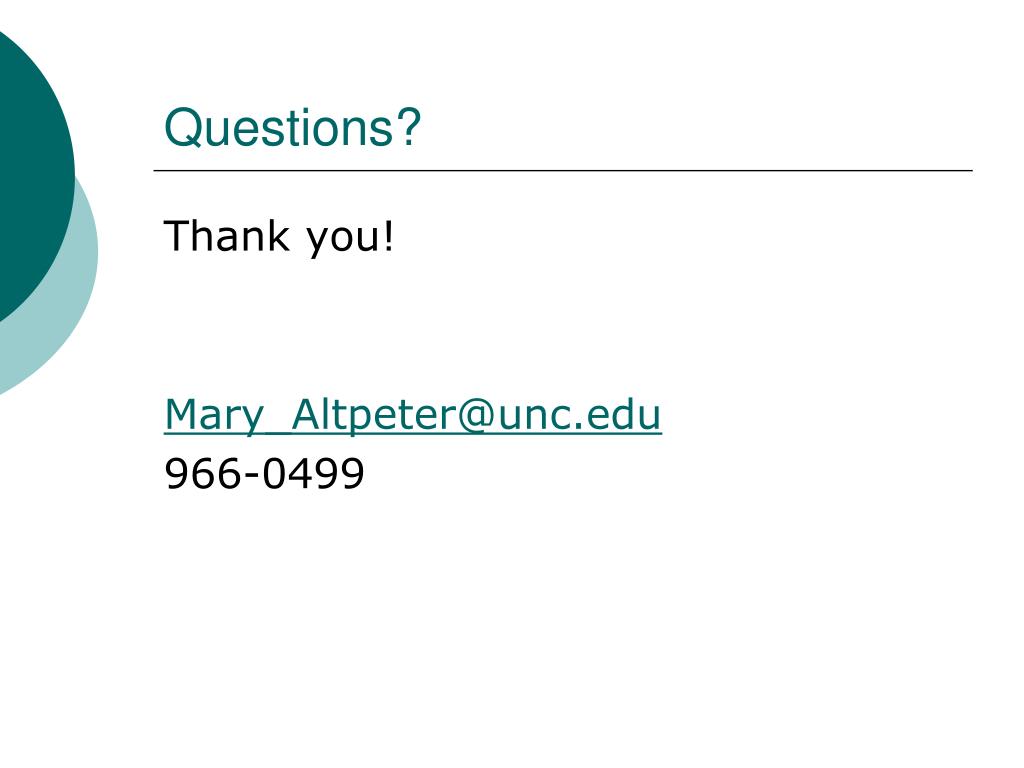Click the exclamation mark after "you"
The width and height of the screenshot is (1024, 768).
click(x=389, y=235)
